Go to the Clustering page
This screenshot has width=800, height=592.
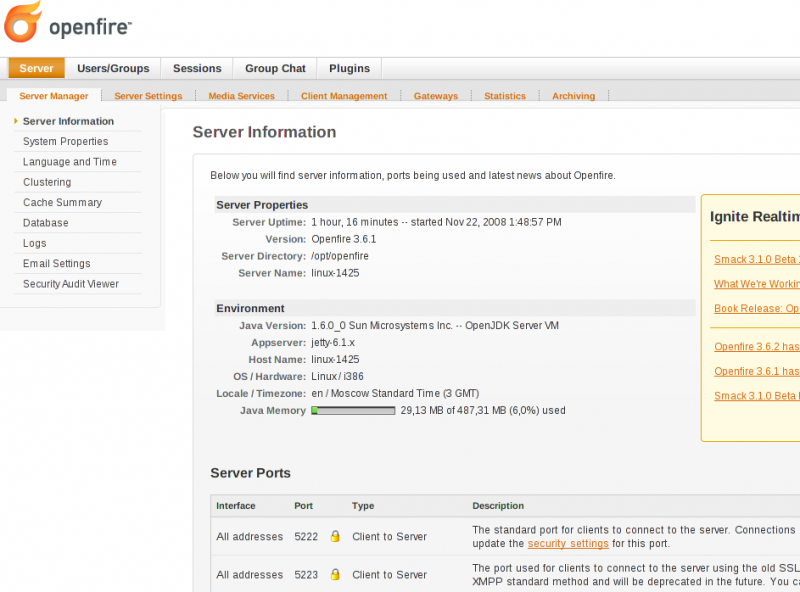(47, 182)
